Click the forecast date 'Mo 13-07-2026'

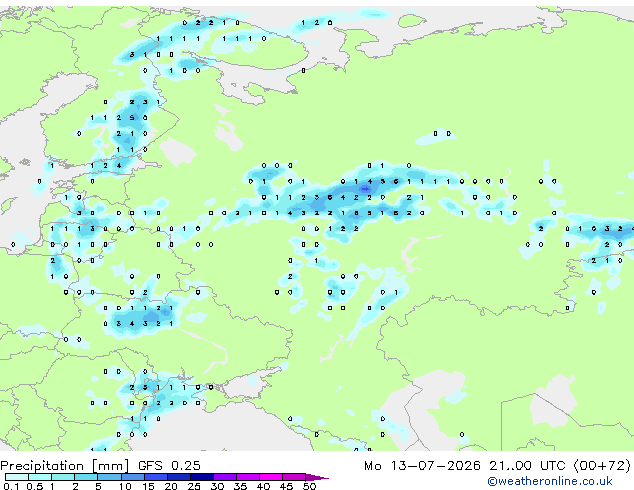[422, 466]
